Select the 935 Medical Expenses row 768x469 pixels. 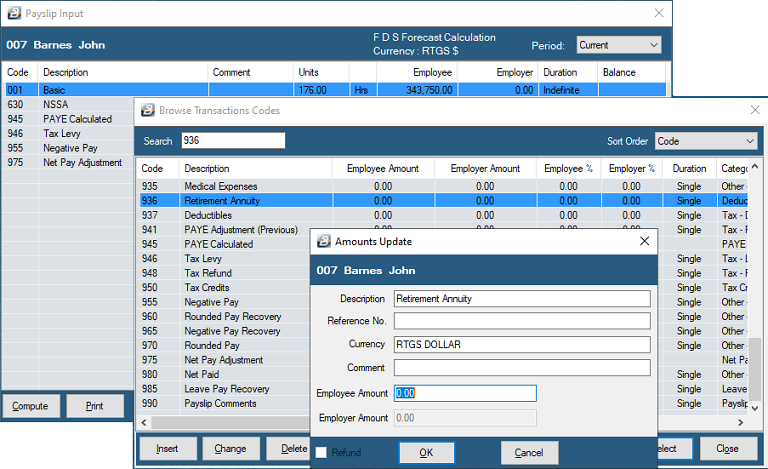click(444, 186)
